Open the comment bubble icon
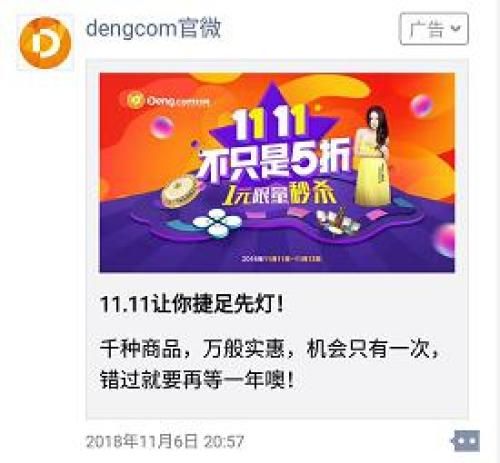 click(x=466, y=441)
